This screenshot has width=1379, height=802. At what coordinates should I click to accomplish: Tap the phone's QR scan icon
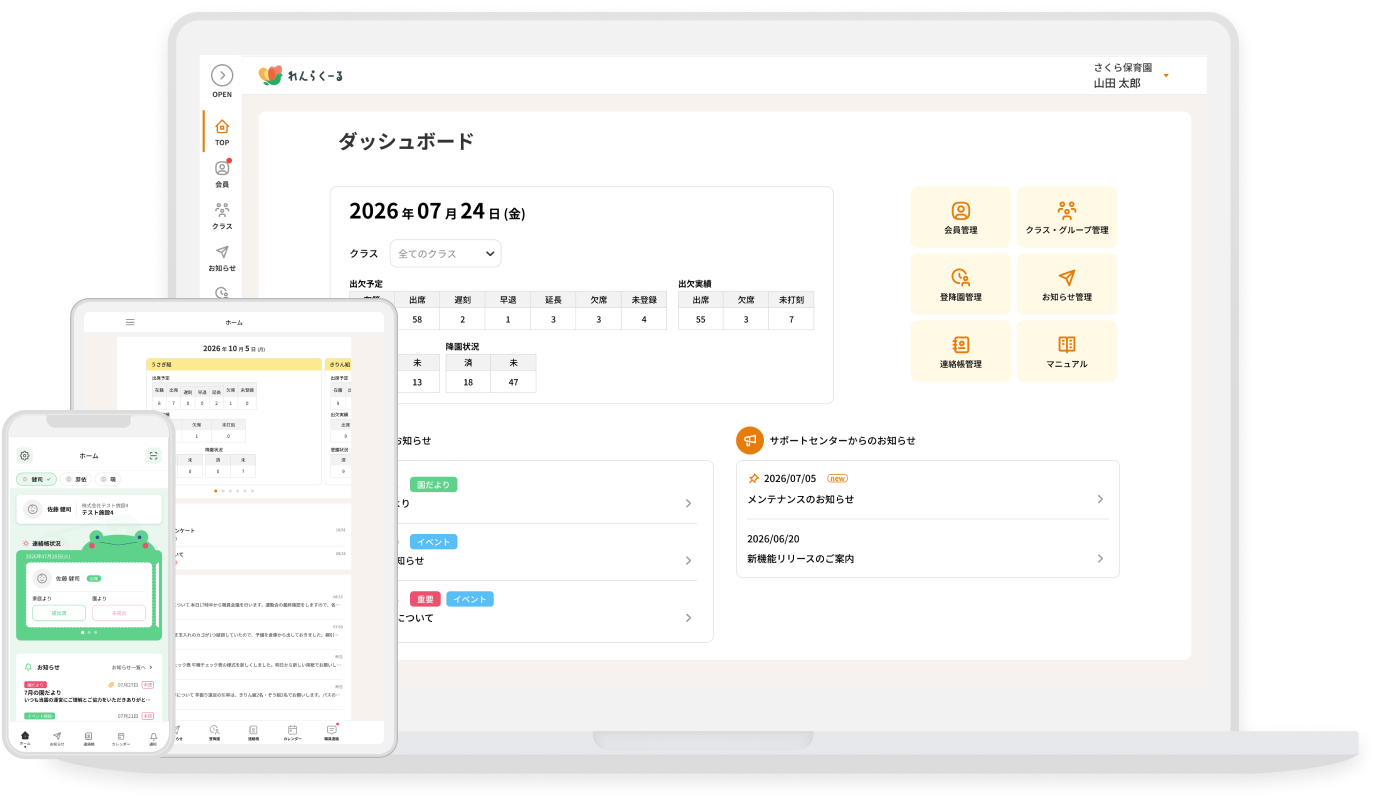[x=153, y=455]
